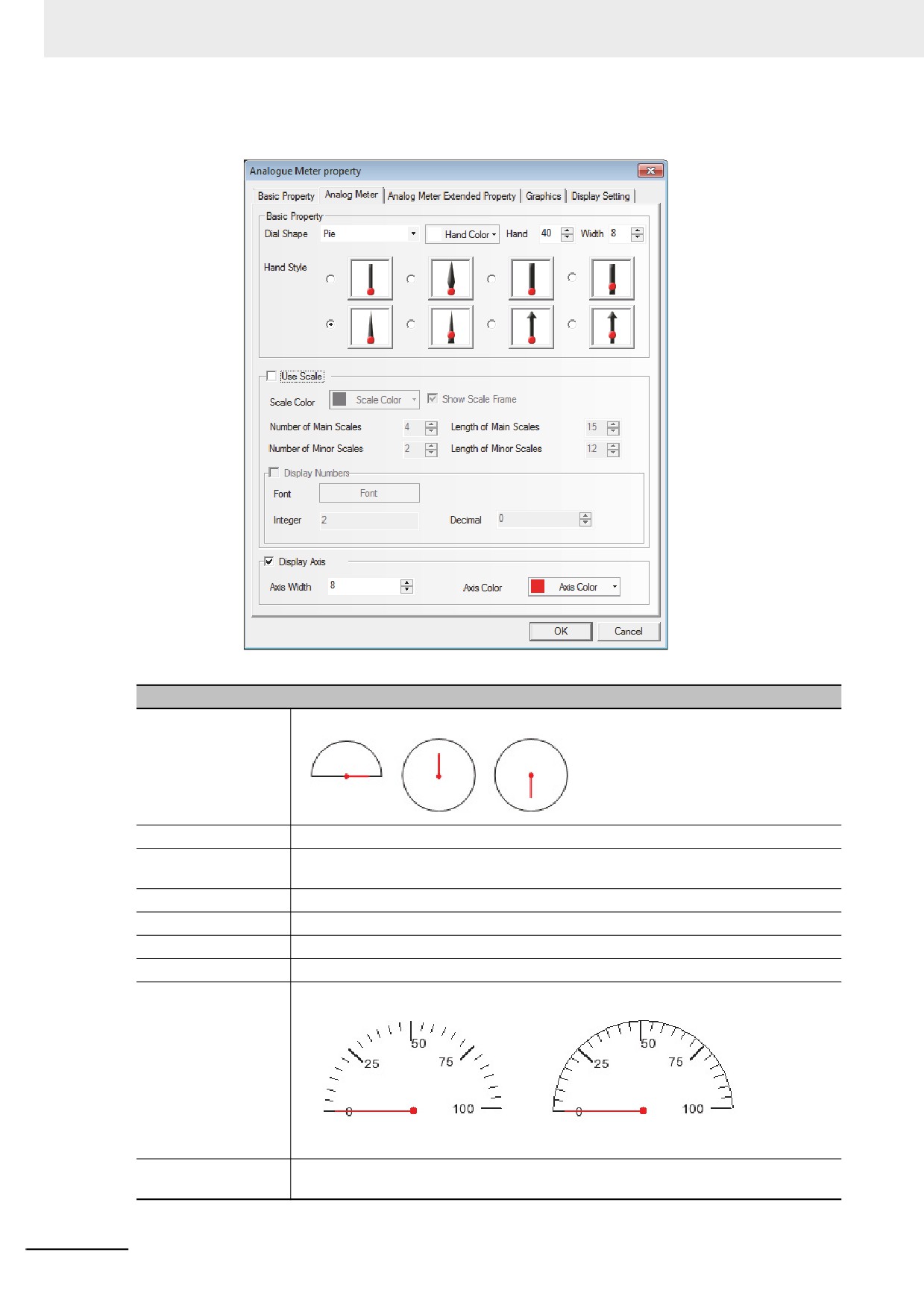Open the Axis Color dropdown
This screenshot has width=924, height=1308.
[574, 587]
